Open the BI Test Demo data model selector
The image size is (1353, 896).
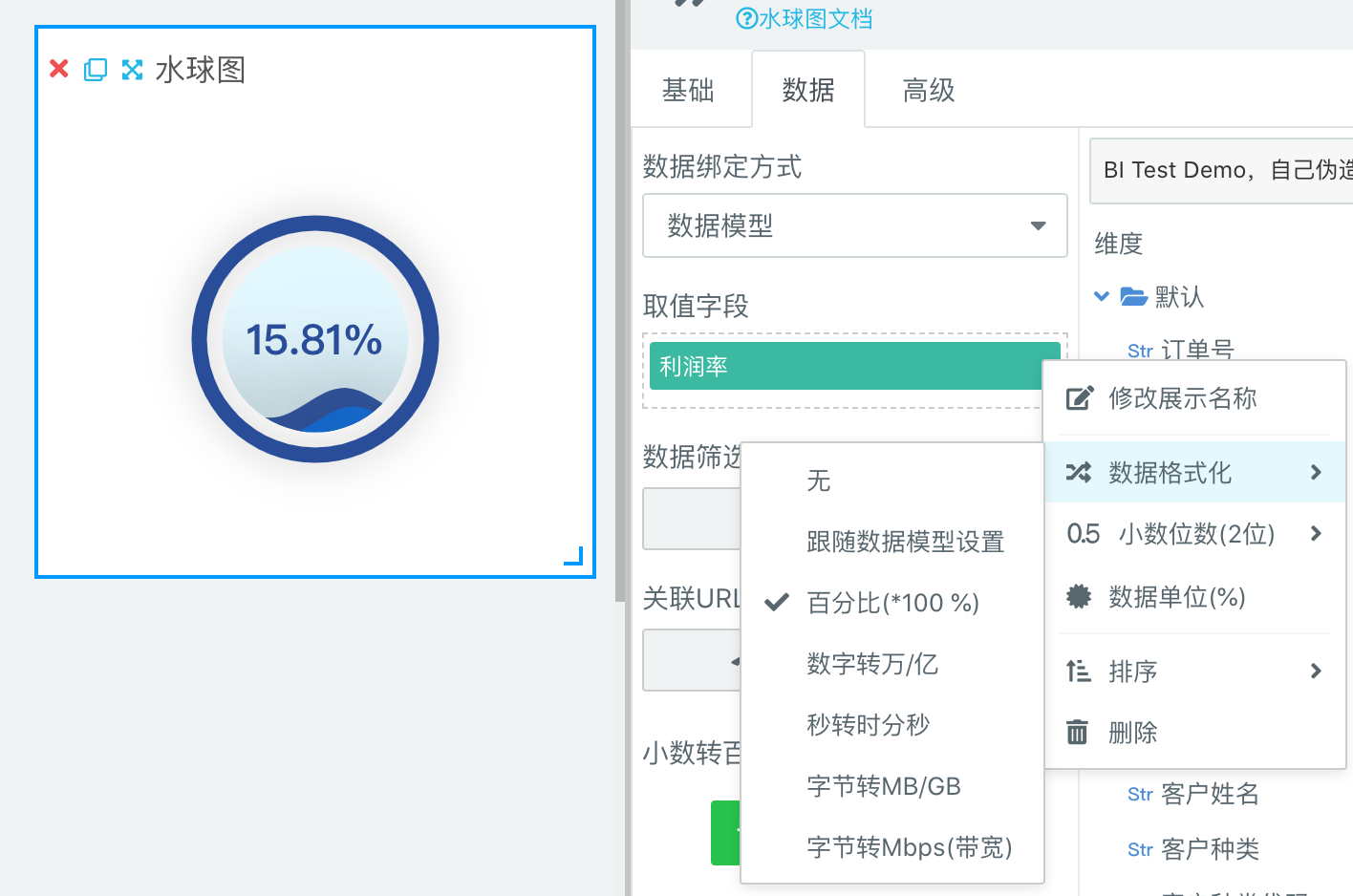pyautogui.click(x=1221, y=170)
